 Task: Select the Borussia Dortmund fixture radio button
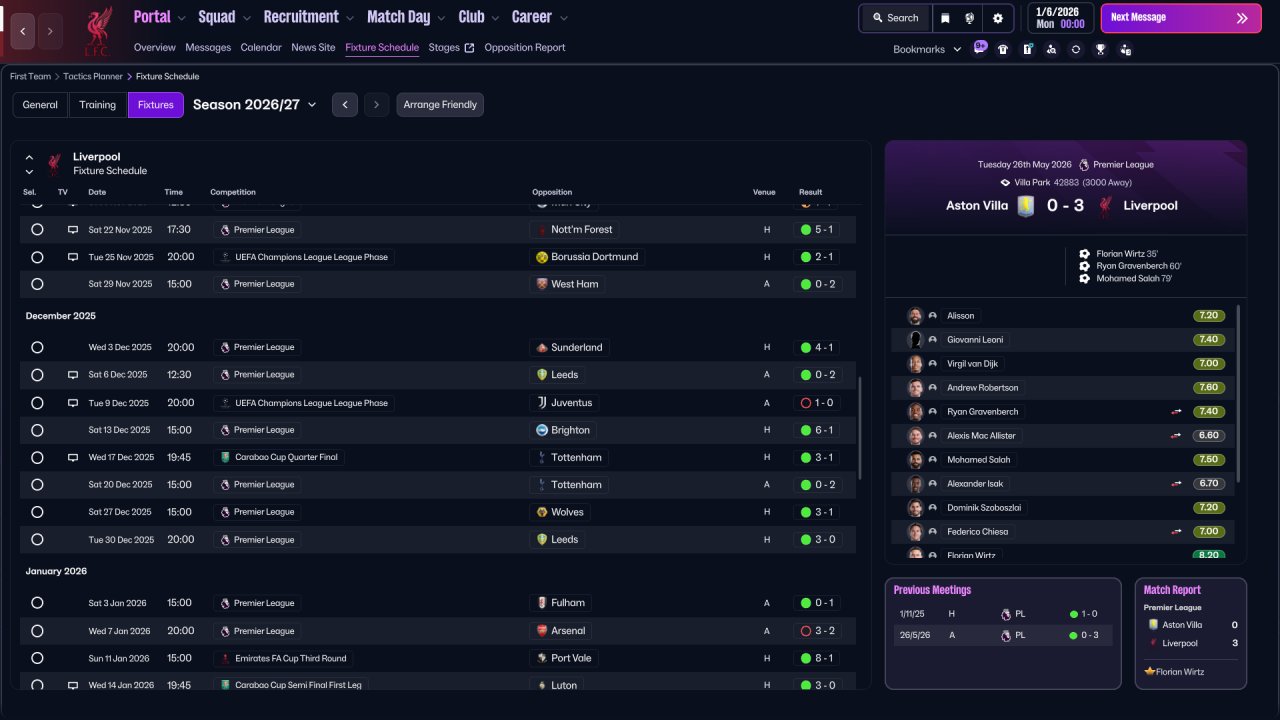[37, 257]
